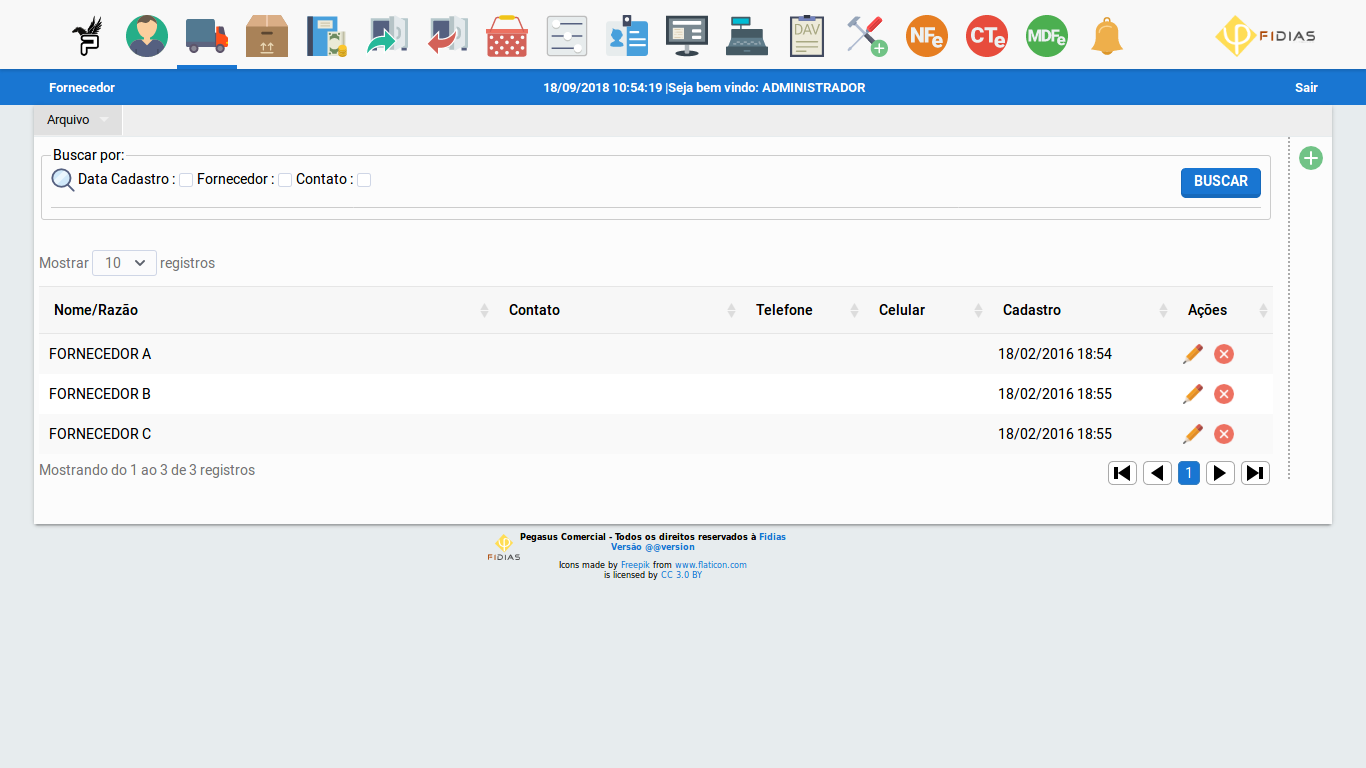The image size is (1366, 768).
Task: Add a new supplier with green plus
Action: tap(1310, 158)
